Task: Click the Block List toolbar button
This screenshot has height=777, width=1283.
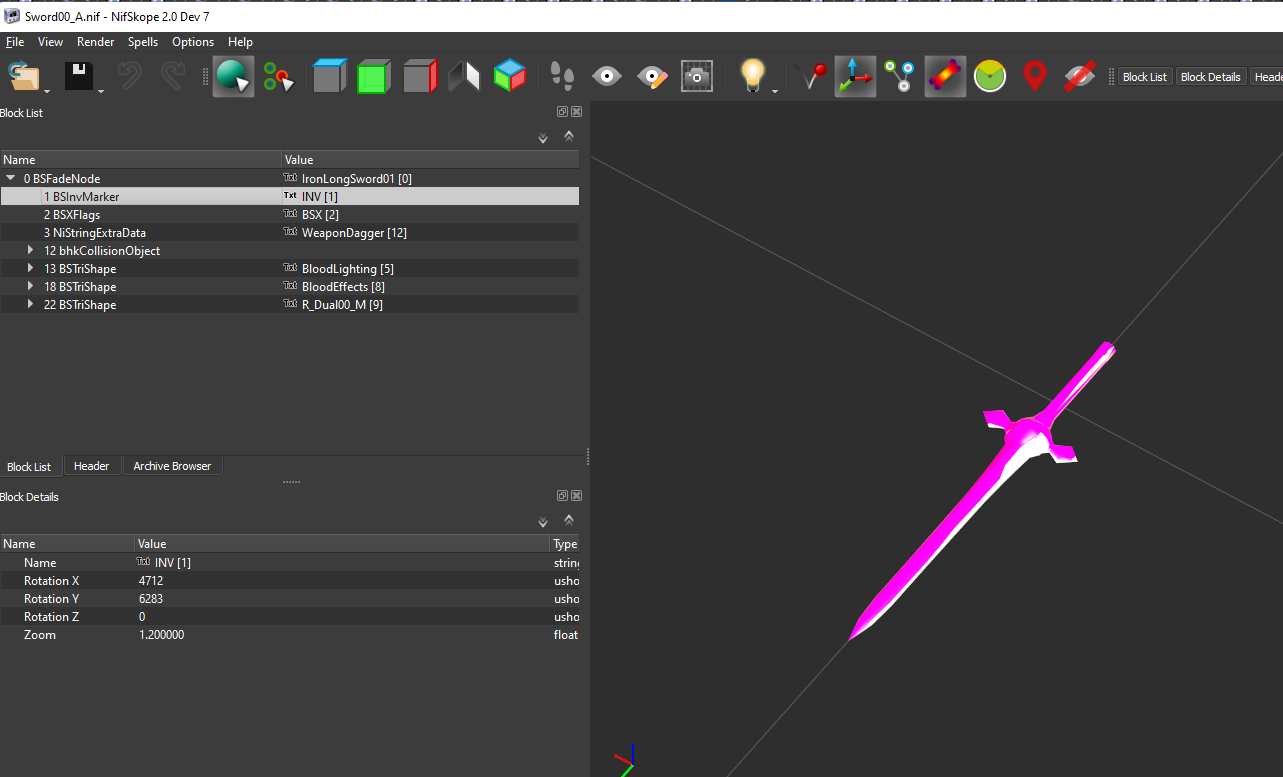Action: (1144, 77)
